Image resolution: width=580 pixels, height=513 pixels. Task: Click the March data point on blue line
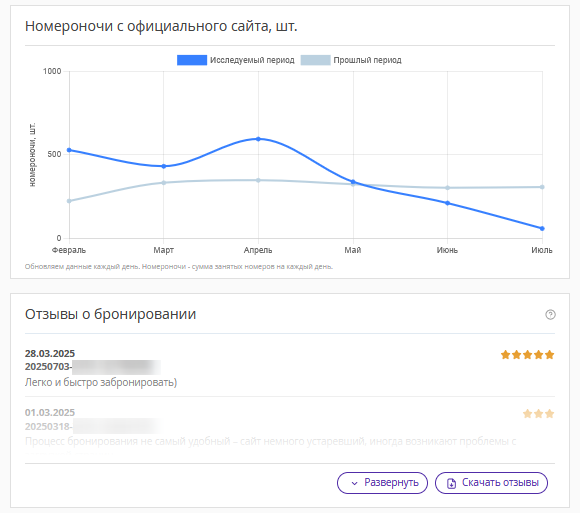pyautogui.click(x=163, y=166)
